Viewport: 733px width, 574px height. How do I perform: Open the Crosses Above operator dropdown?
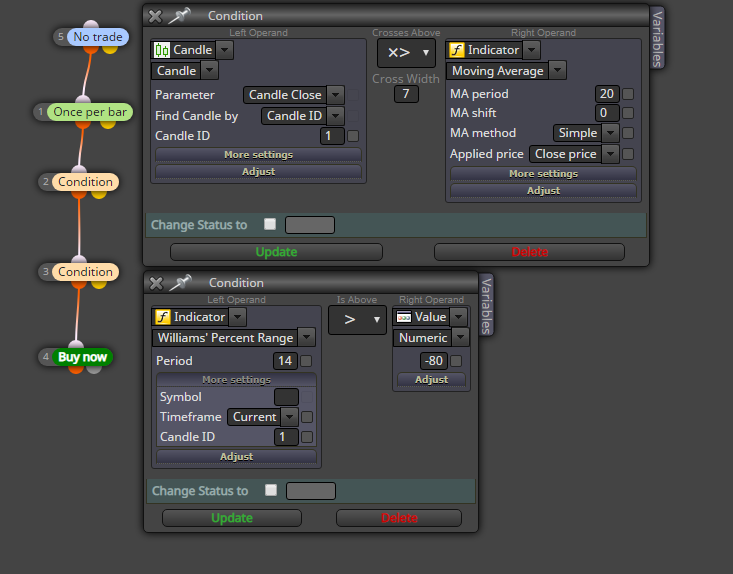(406, 53)
